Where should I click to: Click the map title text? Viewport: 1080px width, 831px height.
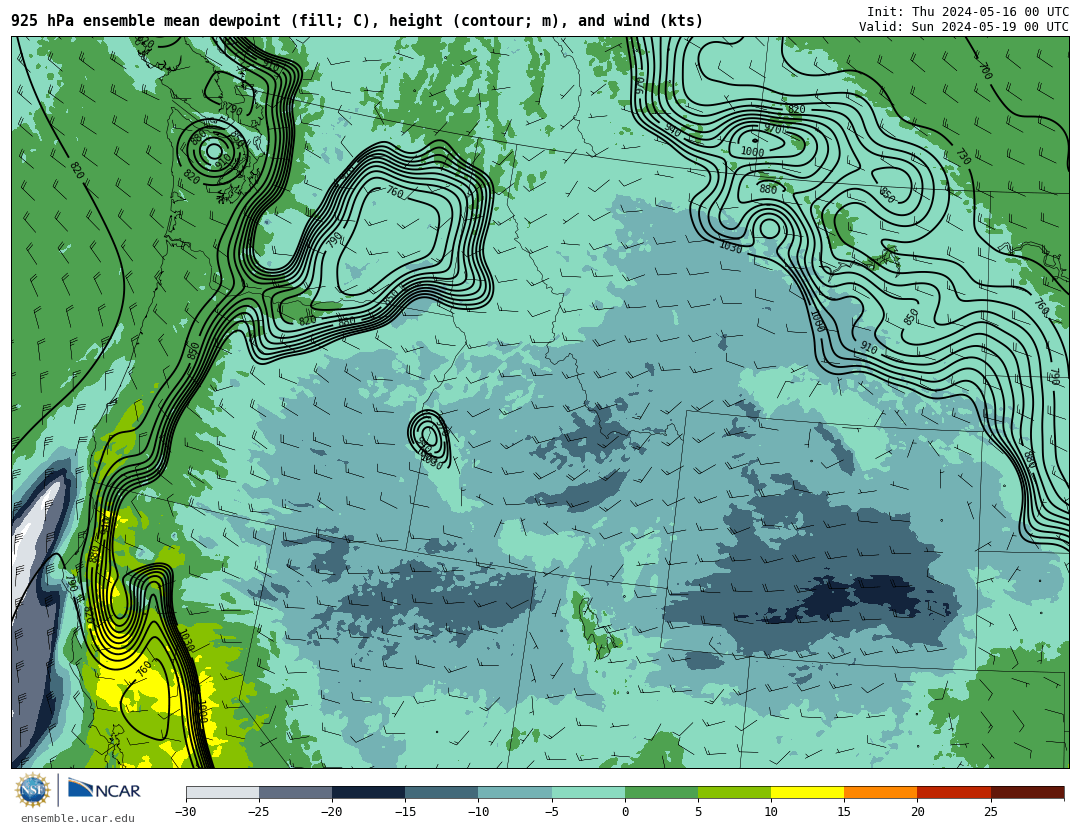pyautogui.click(x=357, y=21)
